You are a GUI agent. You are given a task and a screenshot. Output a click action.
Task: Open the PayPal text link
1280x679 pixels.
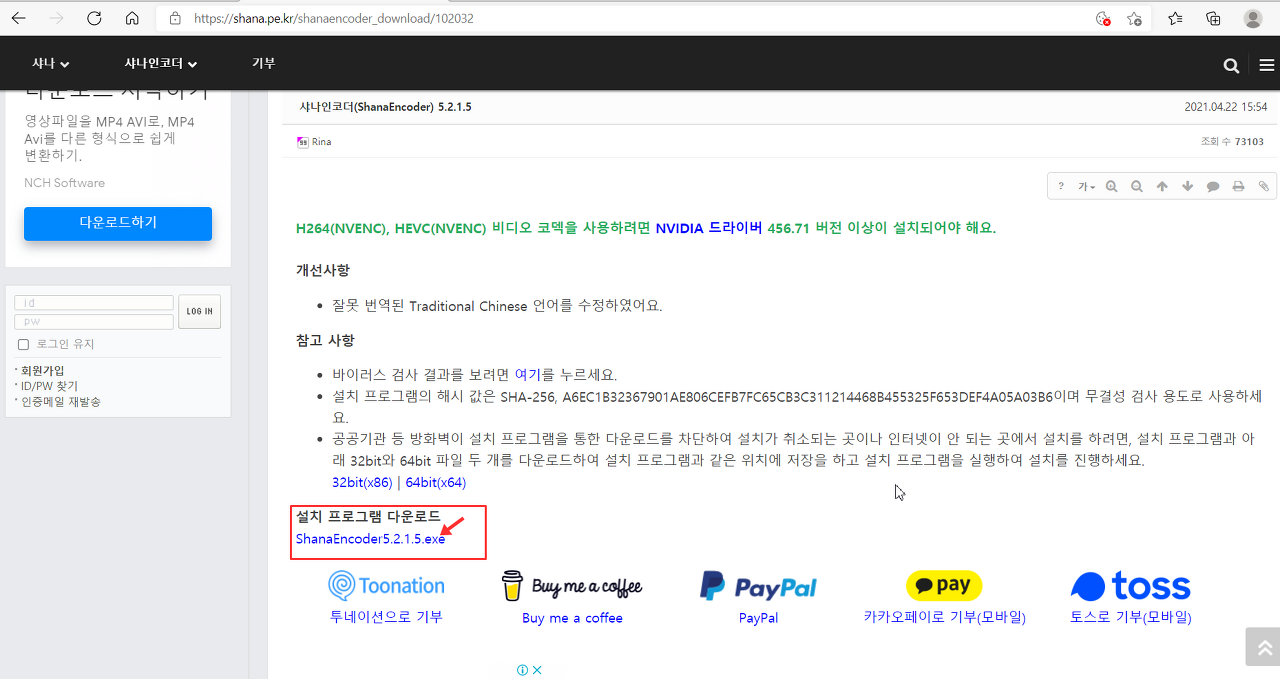click(758, 618)
